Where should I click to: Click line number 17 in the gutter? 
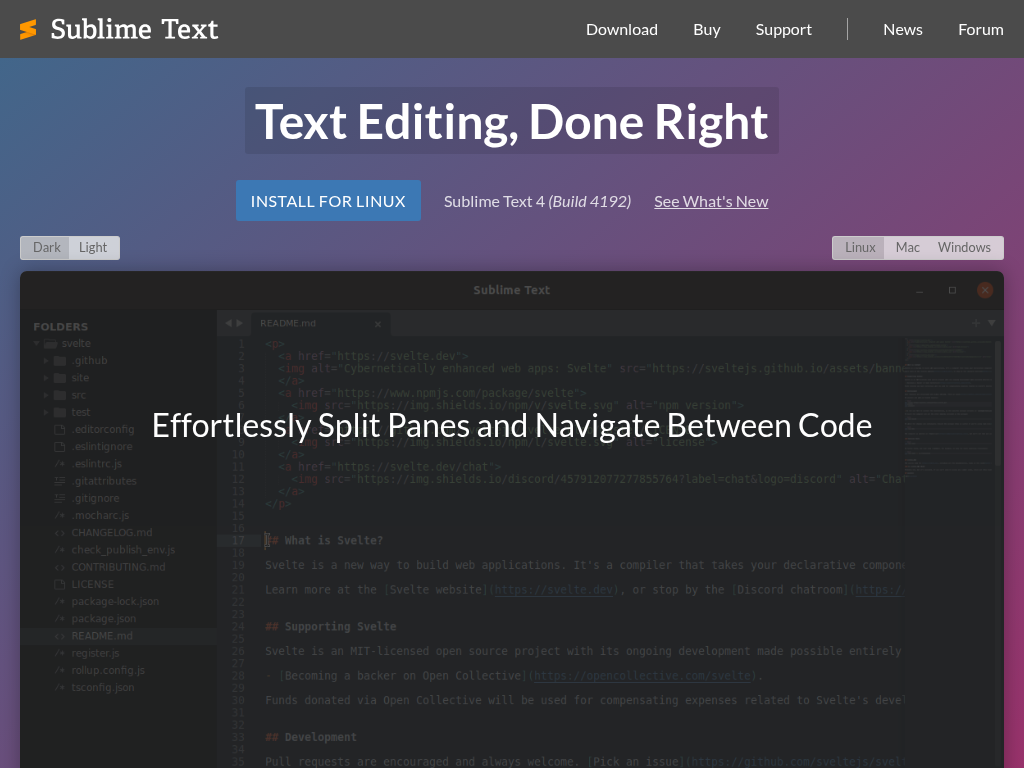[238, 541]
